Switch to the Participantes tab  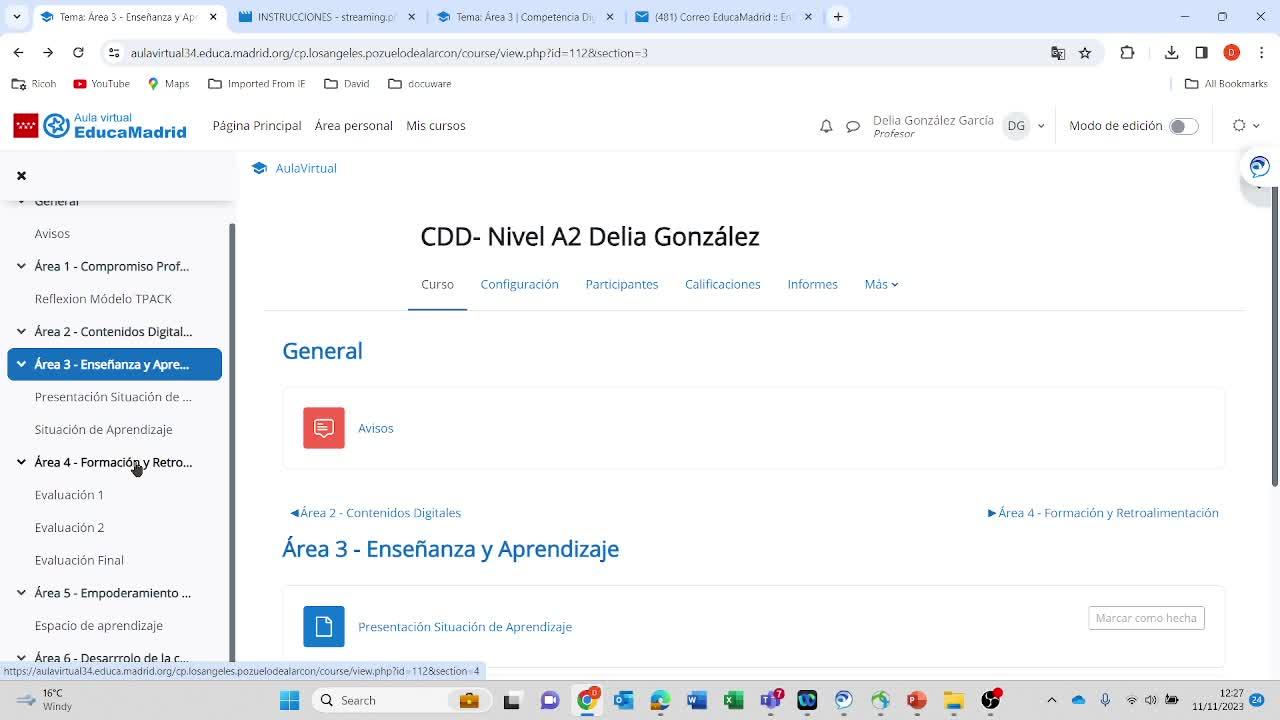[622, 284]
